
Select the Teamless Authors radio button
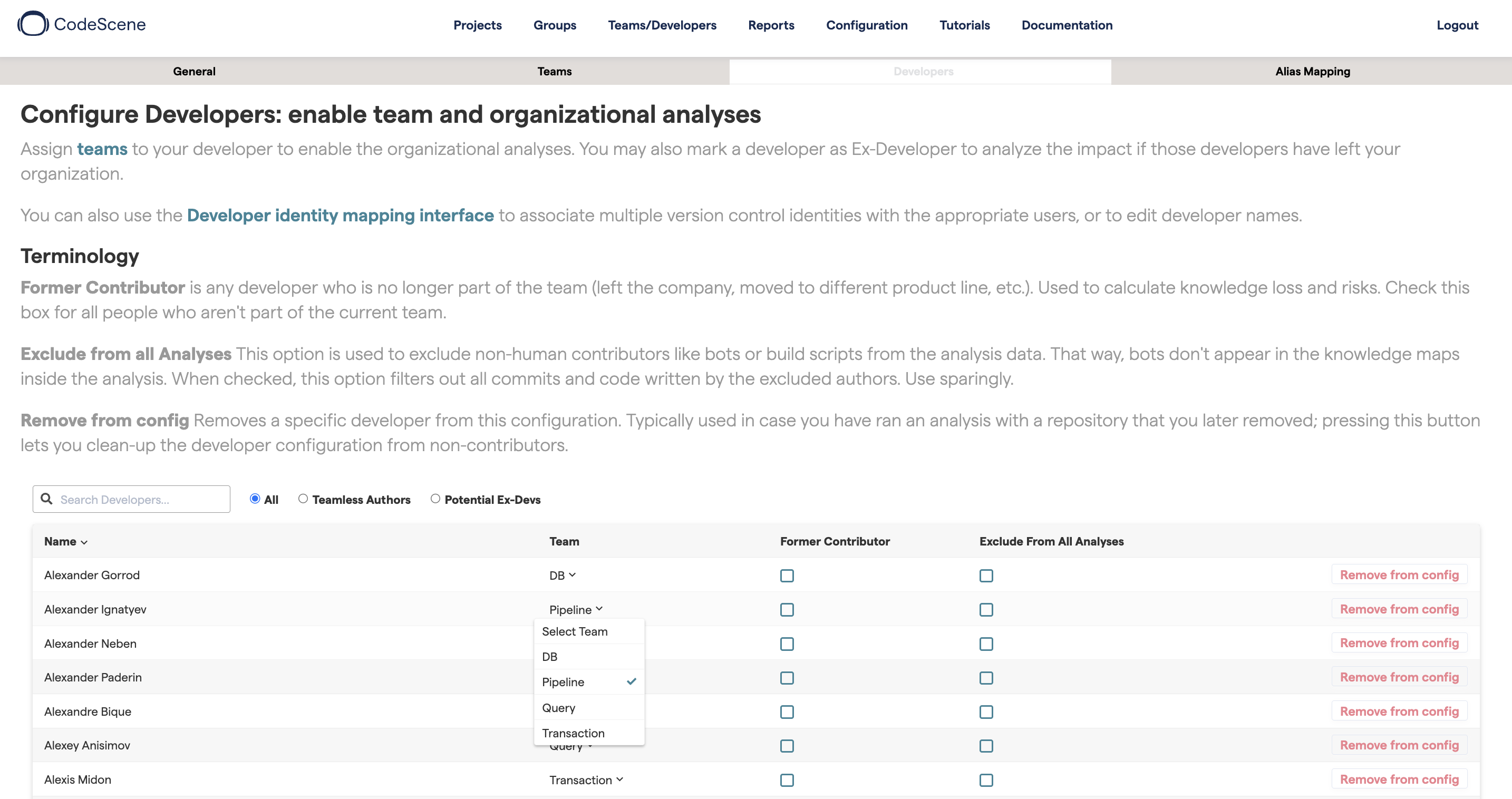pyautogui.click(x=303, y=499)
